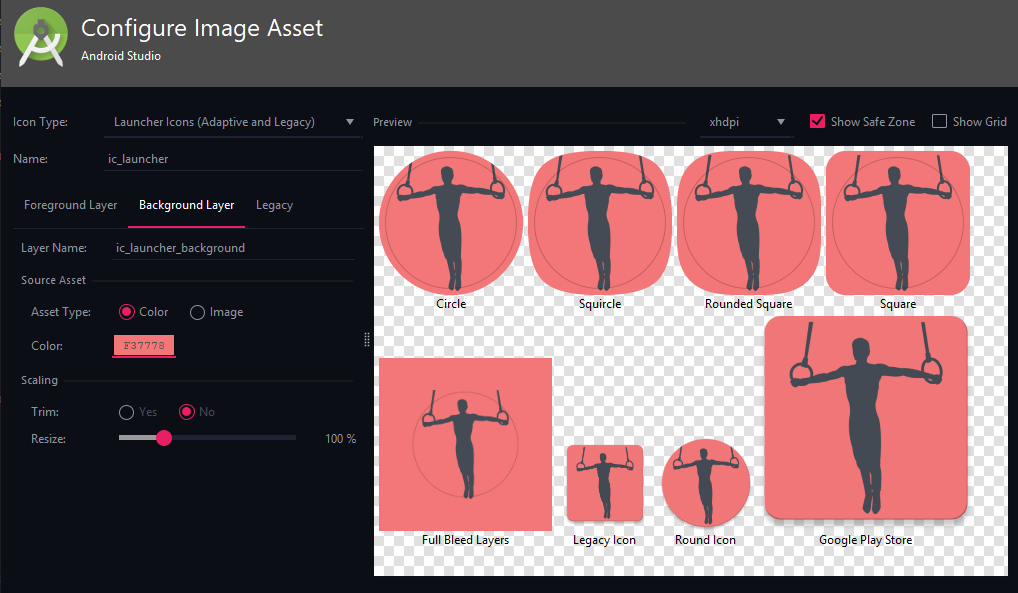Open the xhdpi density dropdown

pyautogui.click(x=747, y=122)
